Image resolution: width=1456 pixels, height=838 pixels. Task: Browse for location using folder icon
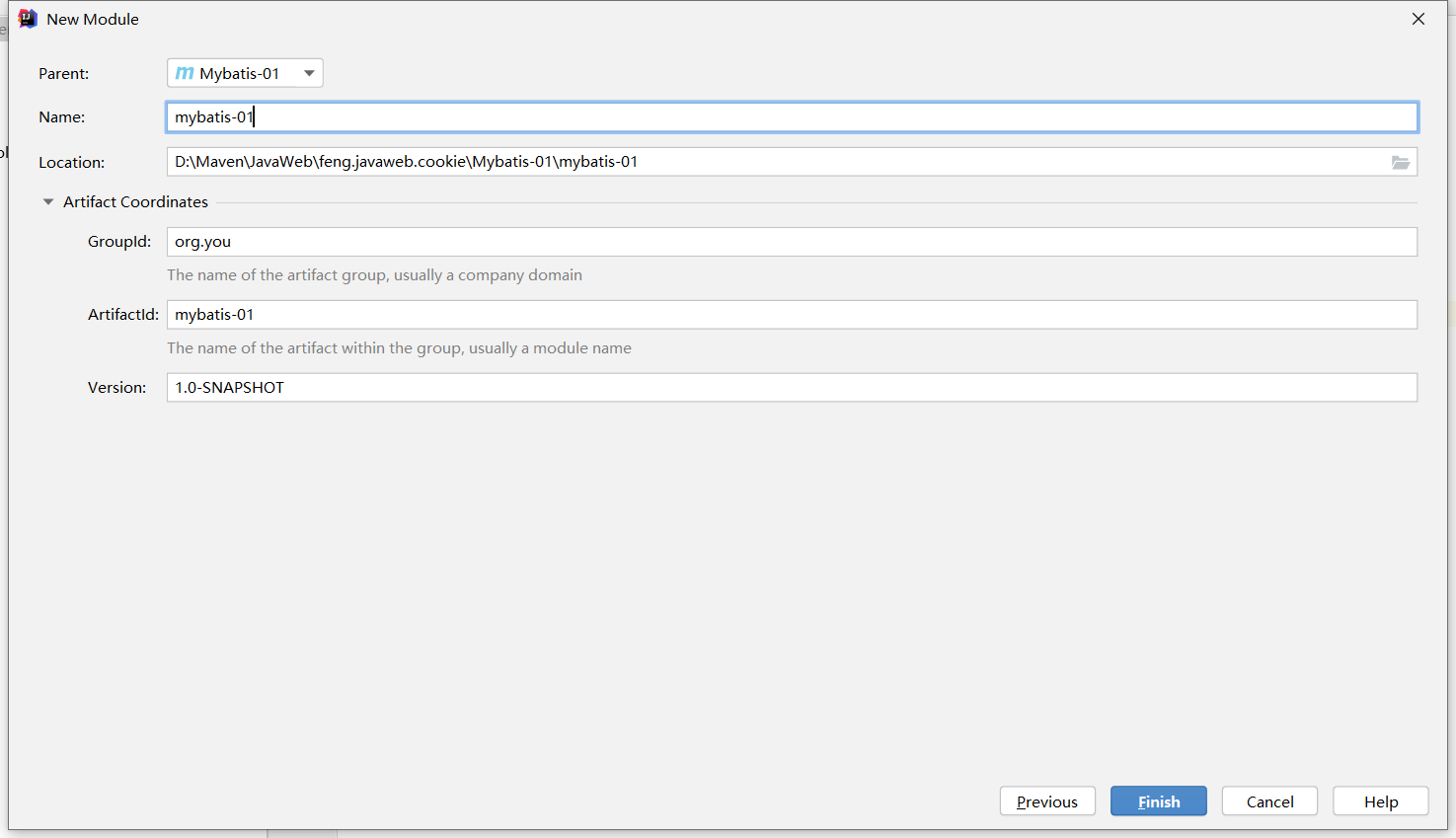click(1401, 162)
